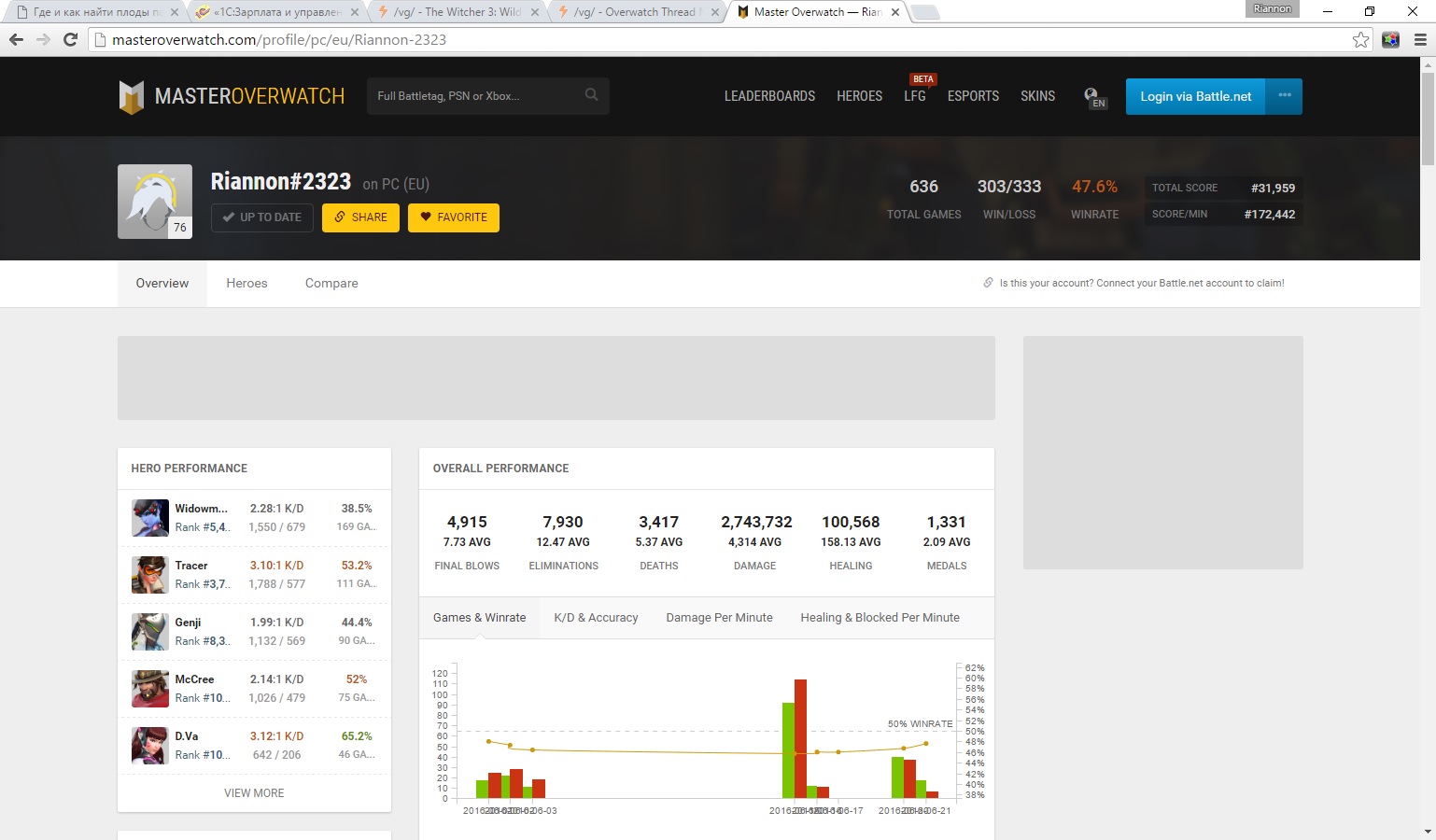Click the 100,568 healing total

click(851, 523)
